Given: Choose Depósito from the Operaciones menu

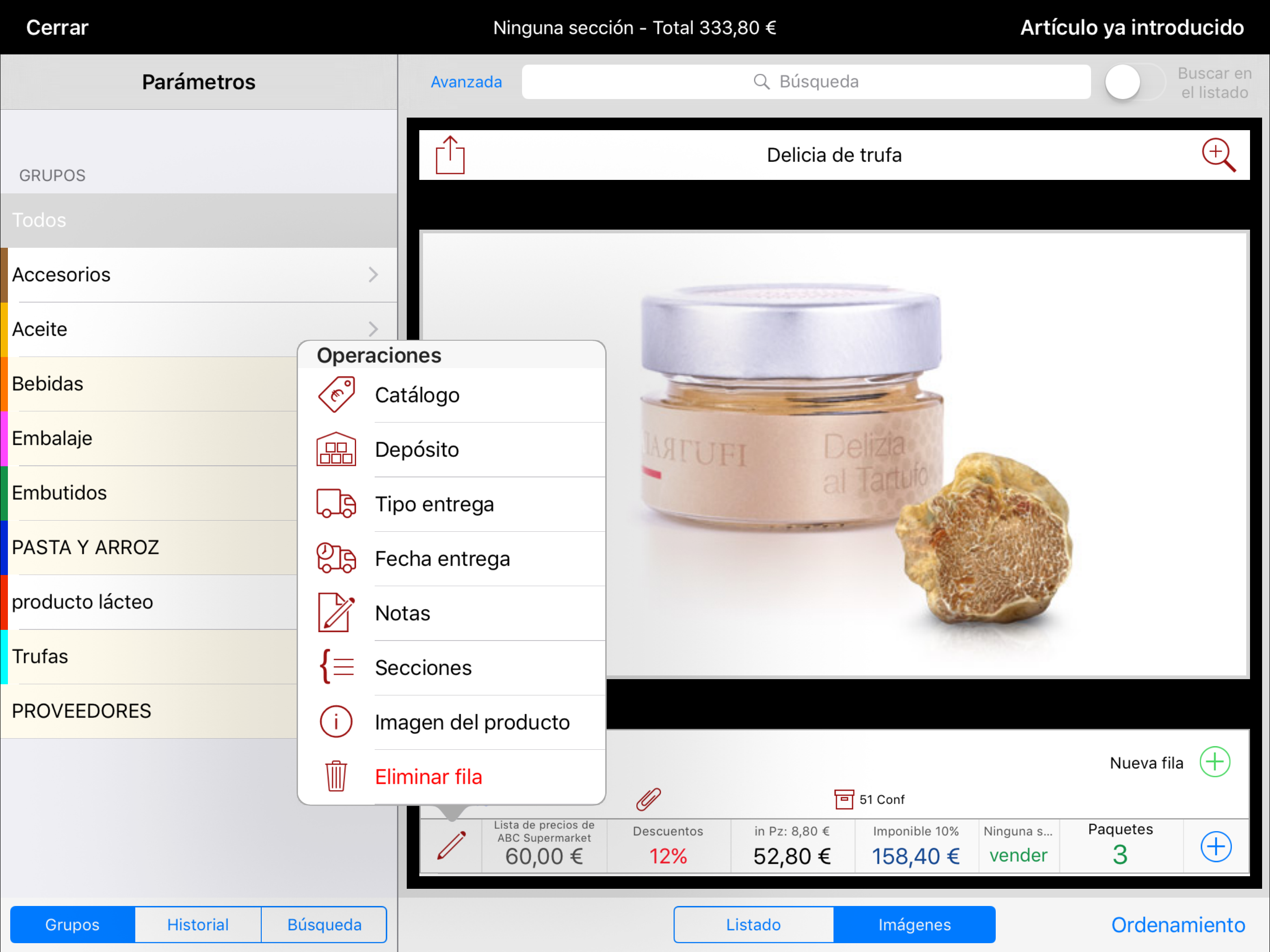Looking at the screenshot, I should pos(416,450).
